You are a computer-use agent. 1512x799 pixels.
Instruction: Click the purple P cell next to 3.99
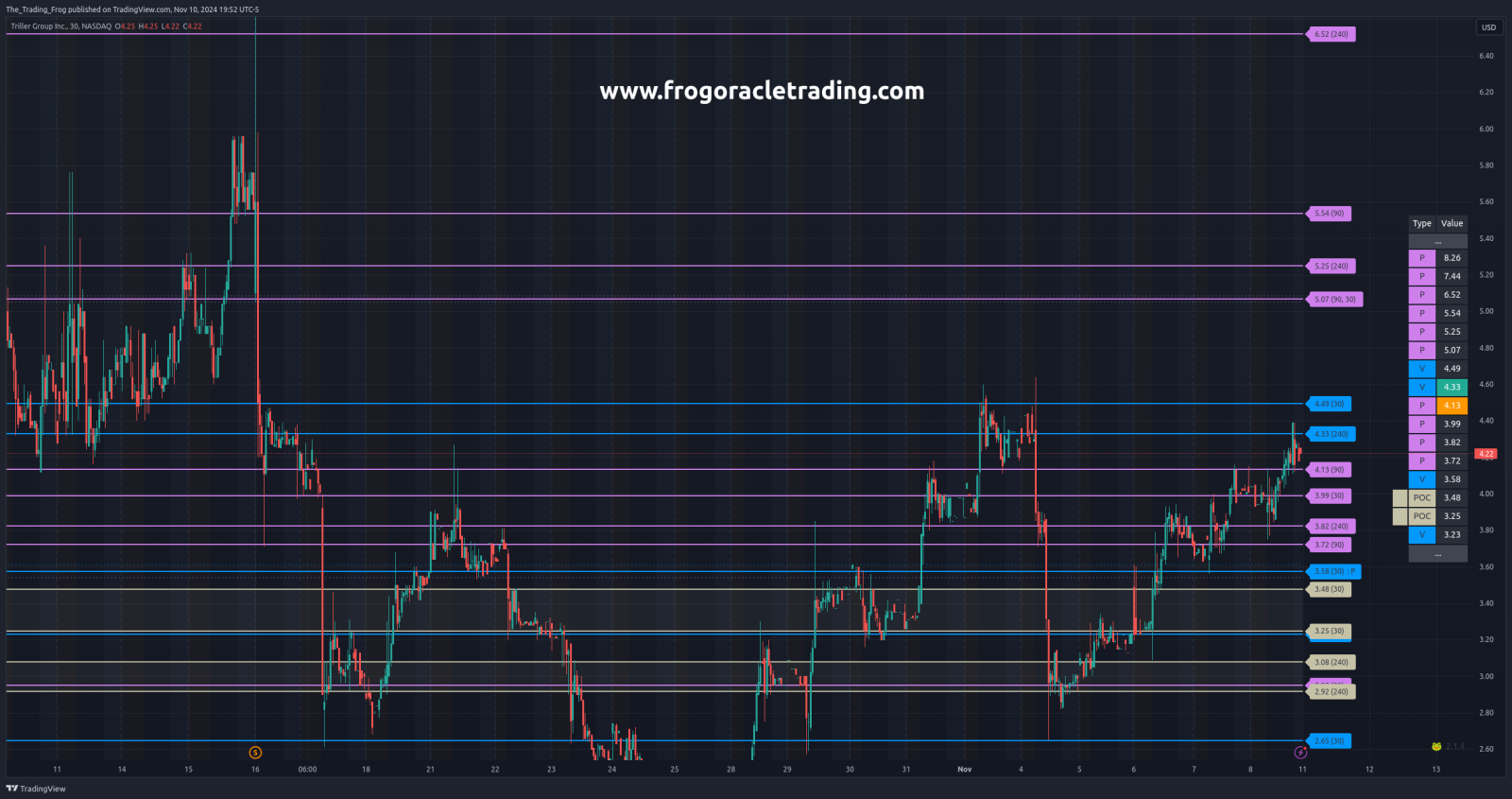click(x=1421, y=424)
